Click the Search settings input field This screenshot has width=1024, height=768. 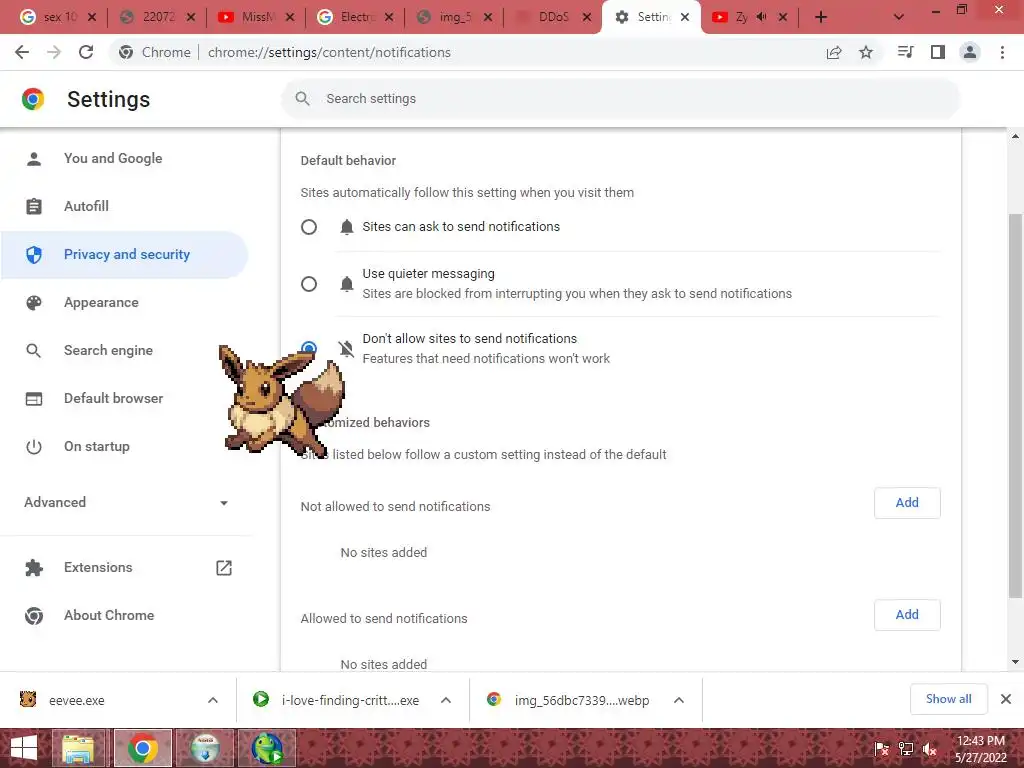tap(620, 99)
